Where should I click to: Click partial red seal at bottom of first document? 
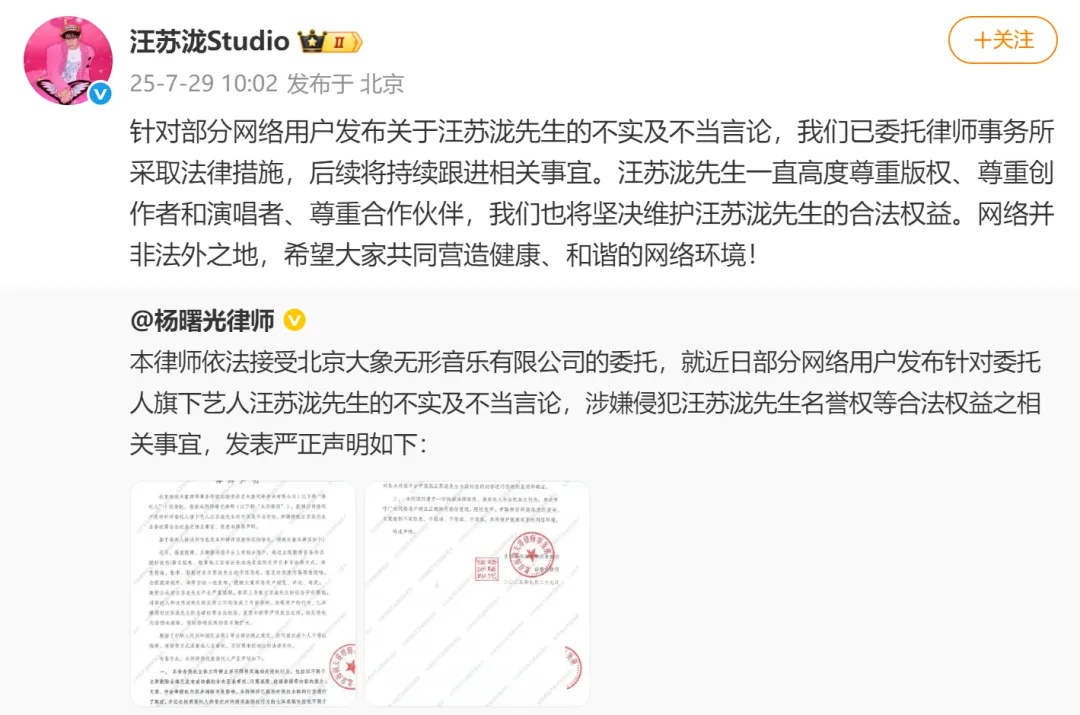coord(343,665)
